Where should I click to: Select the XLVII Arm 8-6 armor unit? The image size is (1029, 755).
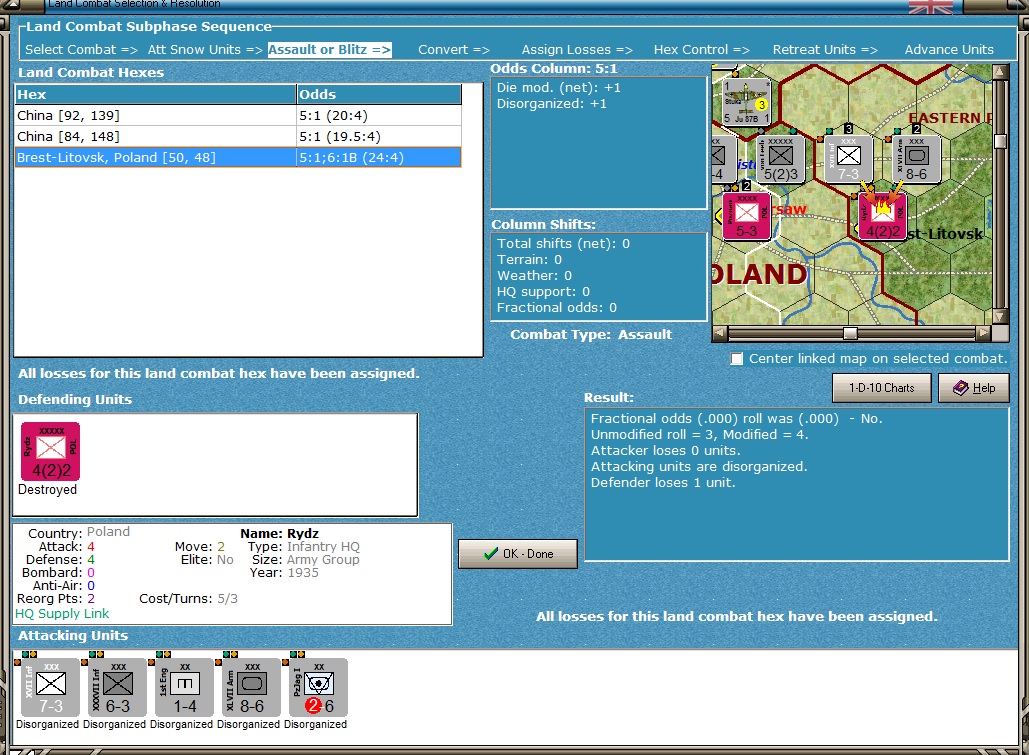(x=251, y=687)
